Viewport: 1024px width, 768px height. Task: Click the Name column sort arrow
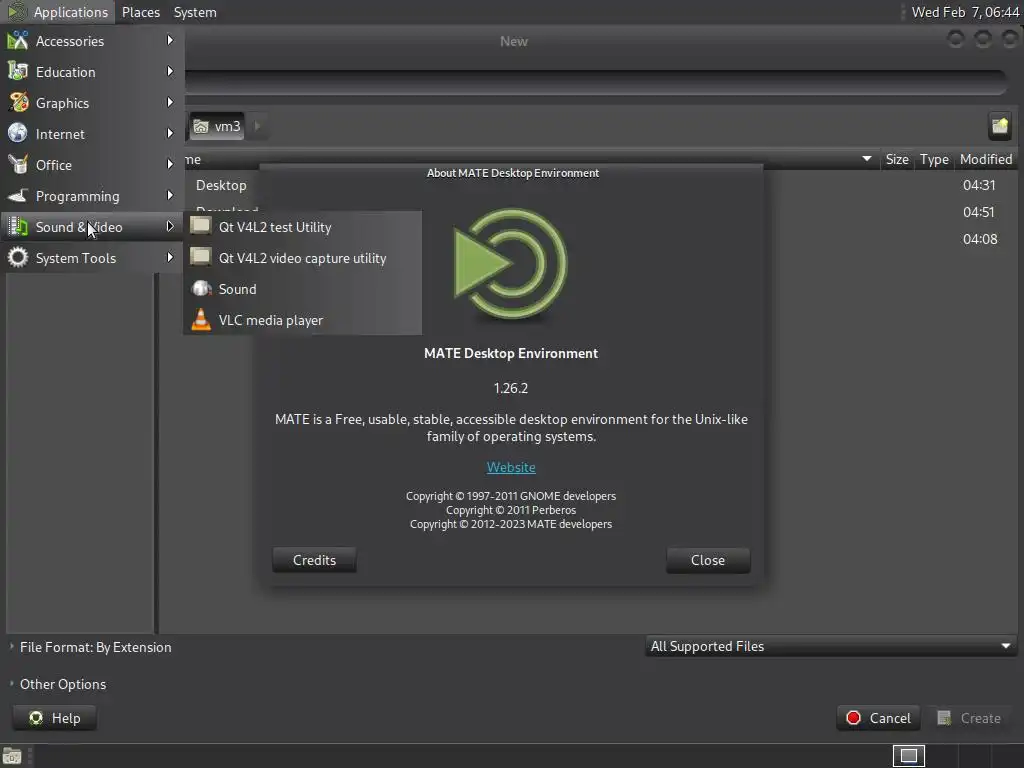[867, 159]
